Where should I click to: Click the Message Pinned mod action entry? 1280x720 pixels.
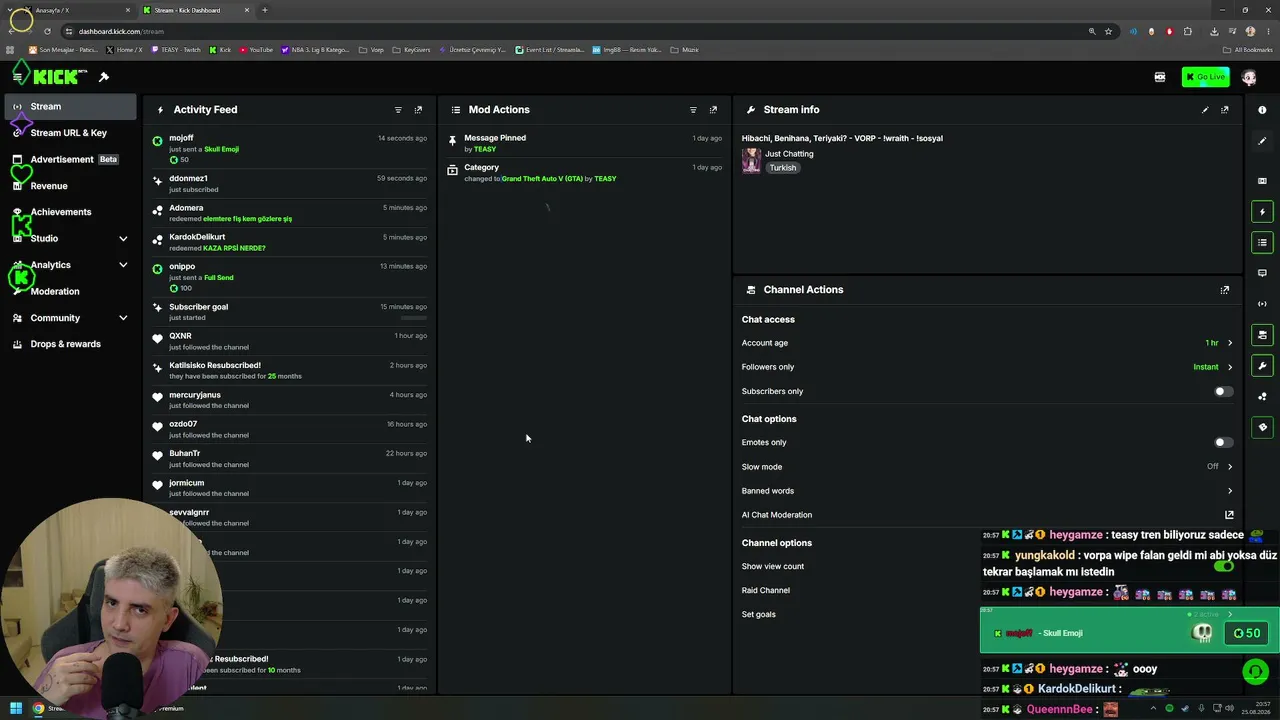(585, 143)
